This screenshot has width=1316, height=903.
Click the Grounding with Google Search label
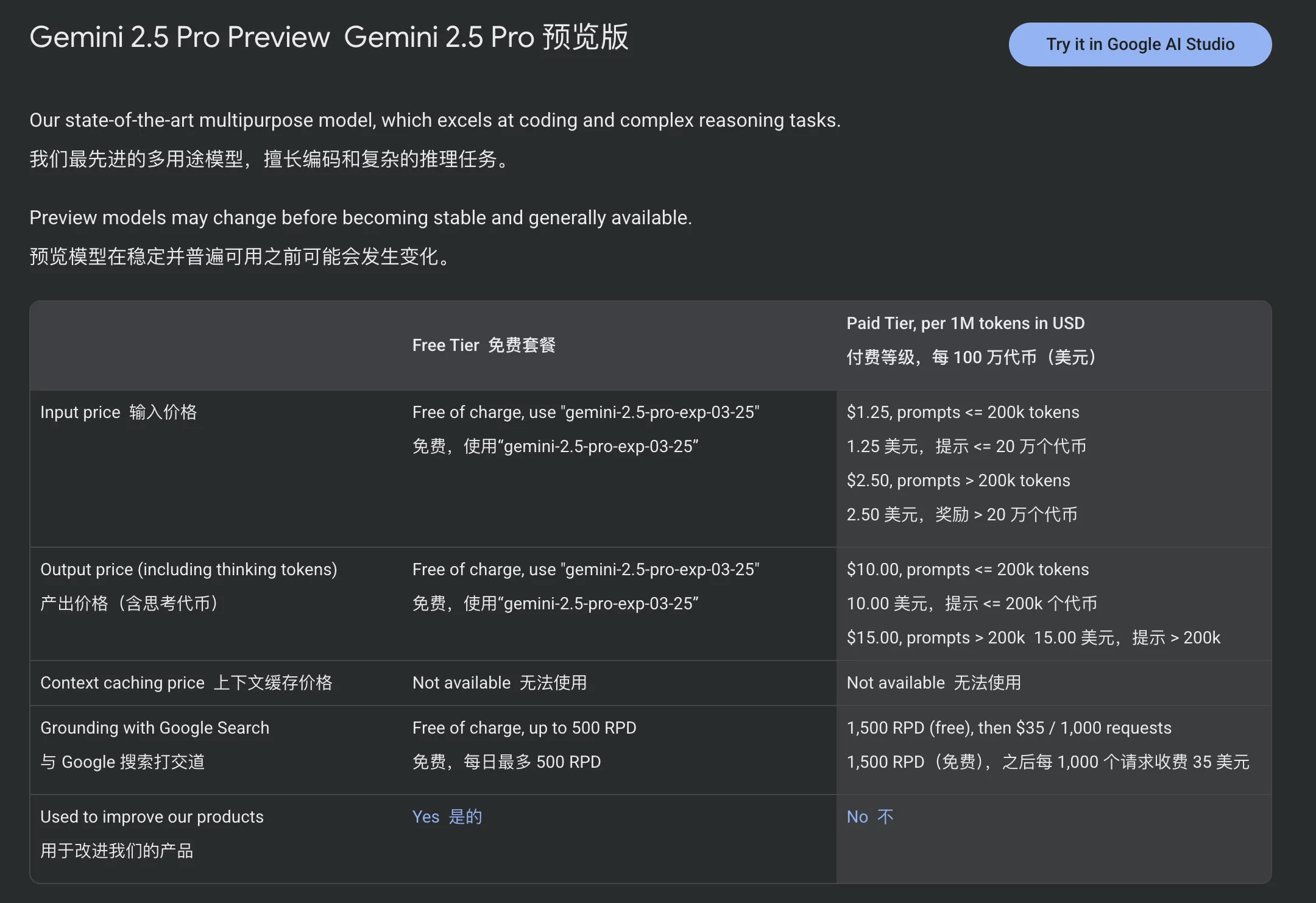tap(155, 728)
